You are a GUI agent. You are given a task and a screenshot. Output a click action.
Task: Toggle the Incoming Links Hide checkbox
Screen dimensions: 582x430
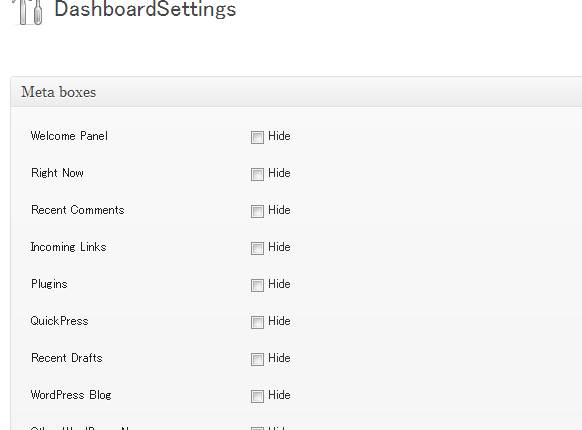(x=257, y=248)
